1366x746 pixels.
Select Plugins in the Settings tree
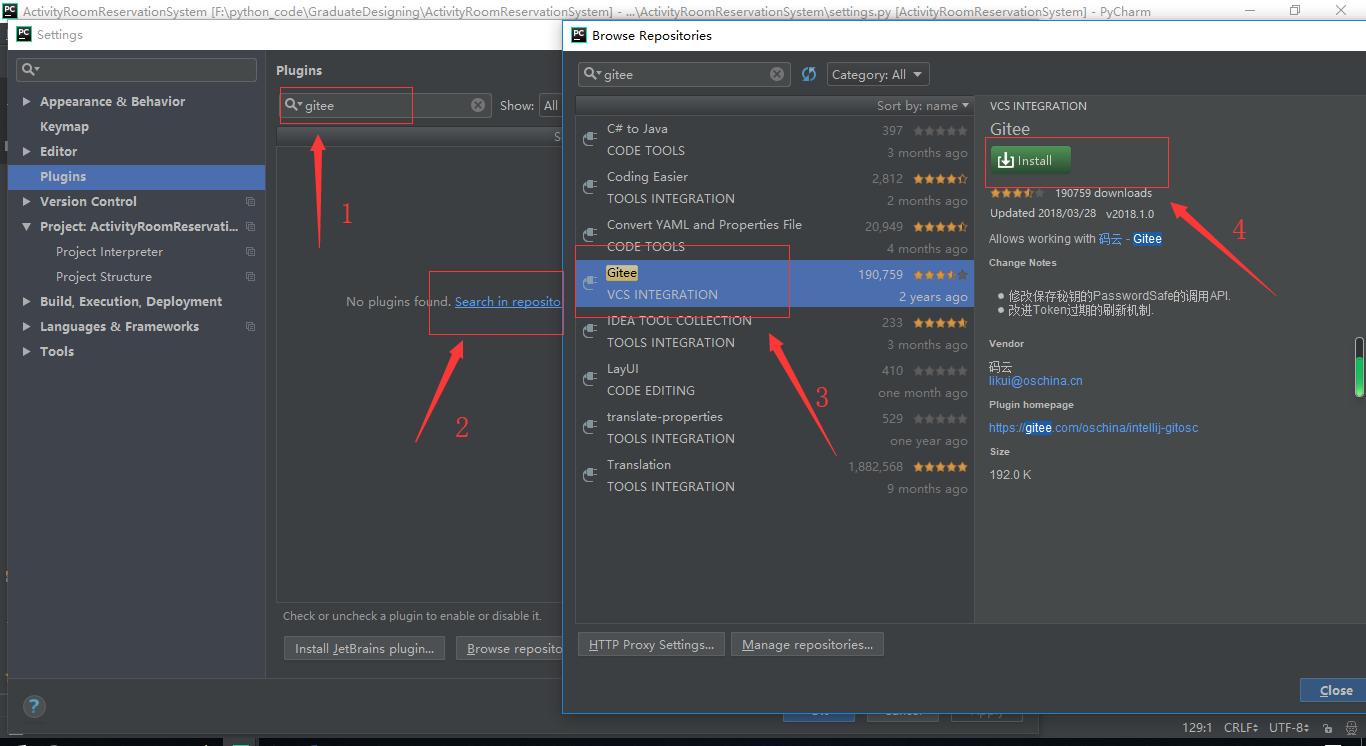[x=136, y=176]
